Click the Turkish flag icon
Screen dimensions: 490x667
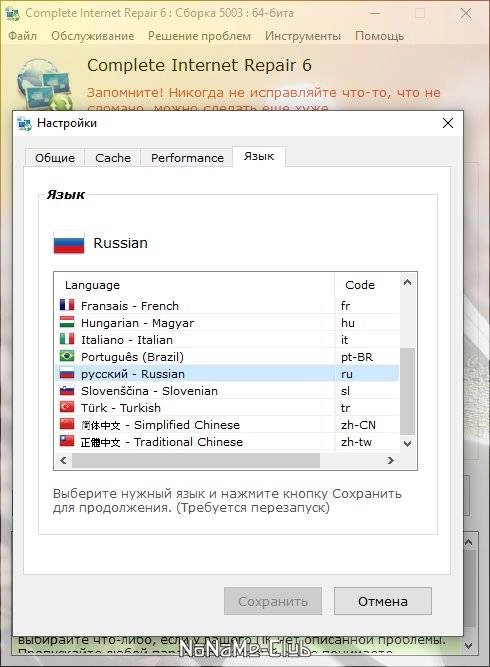[67, 407]
